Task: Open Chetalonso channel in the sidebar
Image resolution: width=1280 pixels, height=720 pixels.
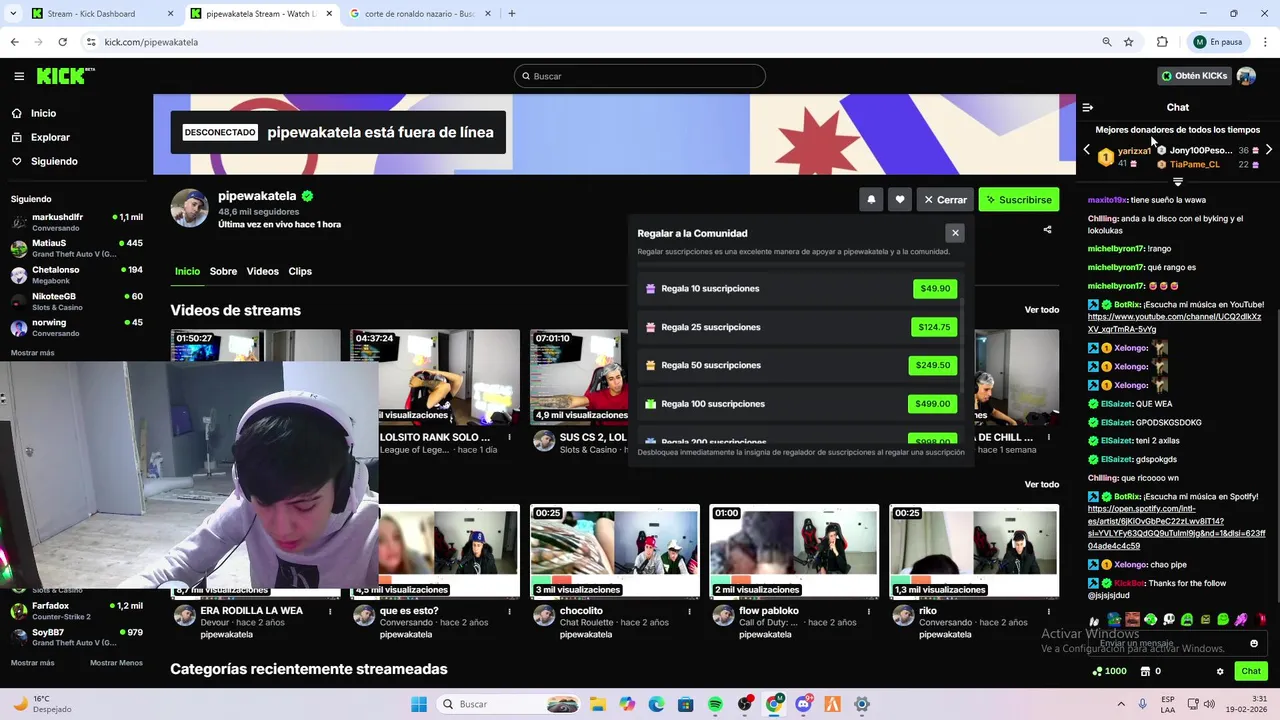Action: pos(77,275)
